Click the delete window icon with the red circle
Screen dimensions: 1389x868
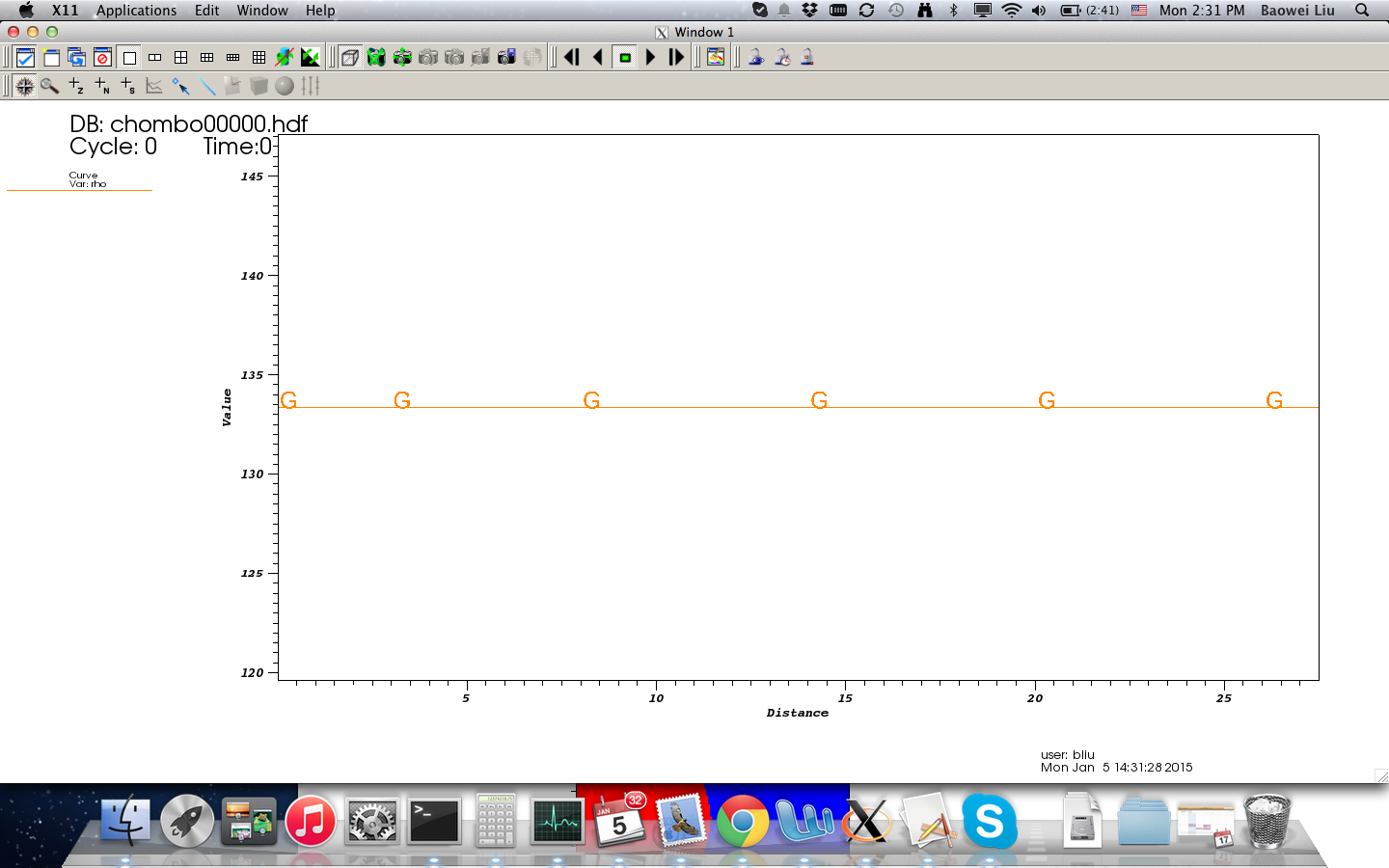(x=102, y=58)
